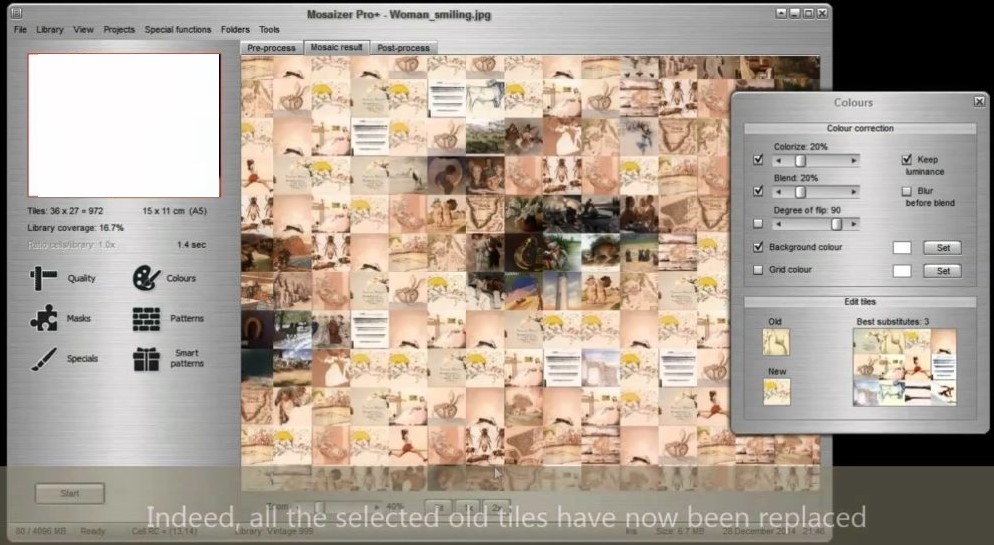The image size is (994, 545).
Task: Click right arrow of Degree of flip slider
Action: 854,224
